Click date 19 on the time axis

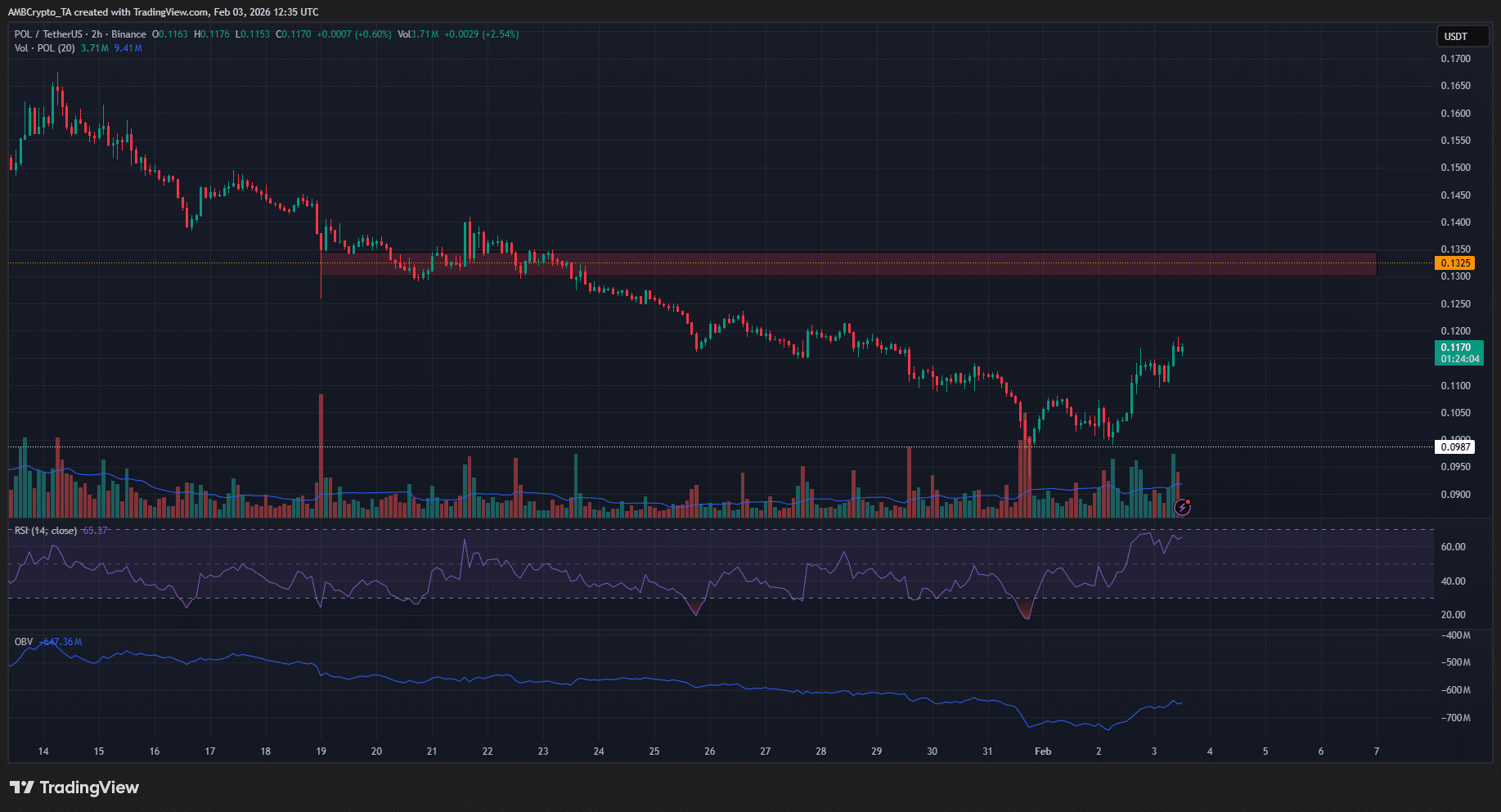pyautogui.click(x=321, y=751)
